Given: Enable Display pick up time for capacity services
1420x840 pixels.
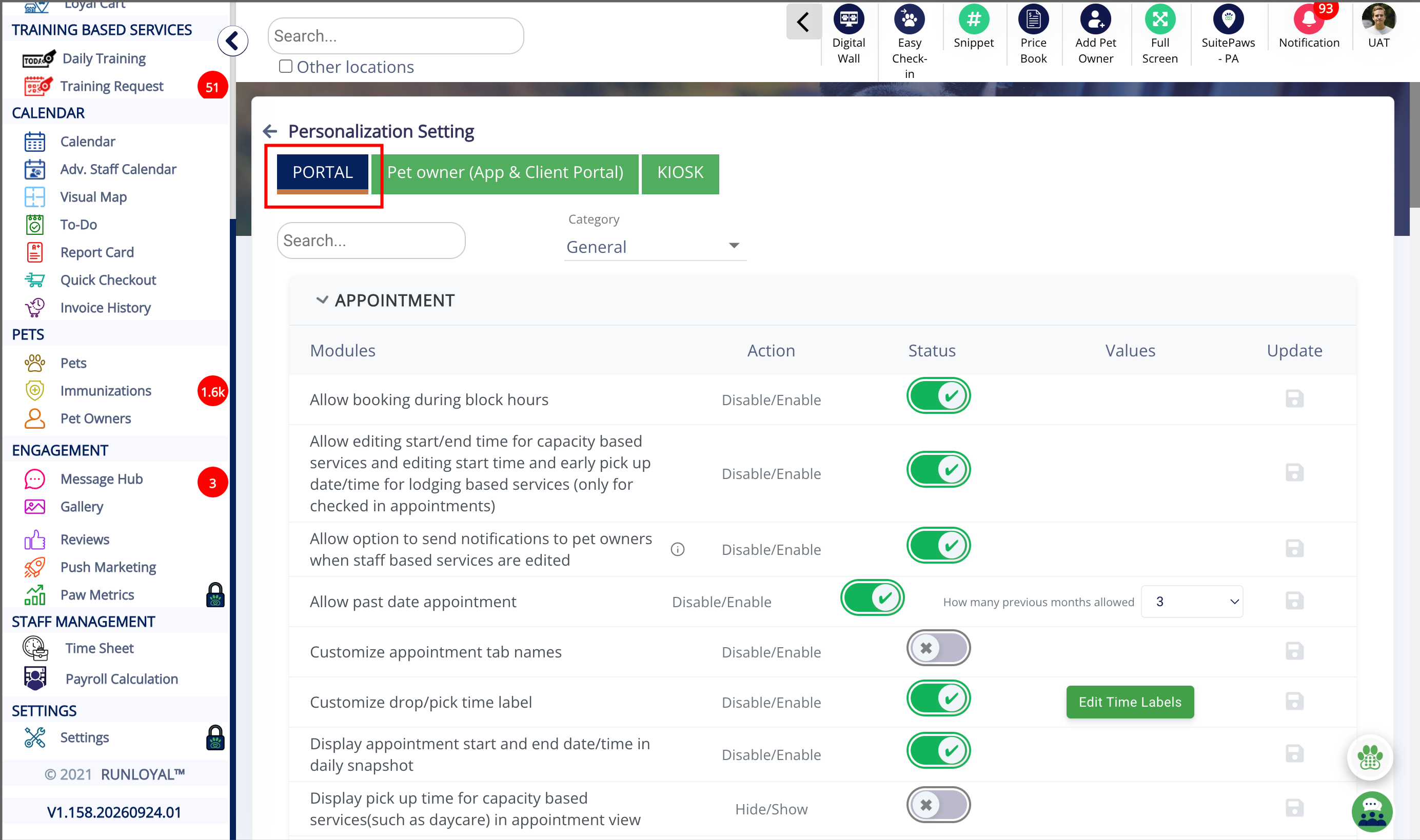Looking at the screenshot, I should pyautogui.click(x=938, y=805).
